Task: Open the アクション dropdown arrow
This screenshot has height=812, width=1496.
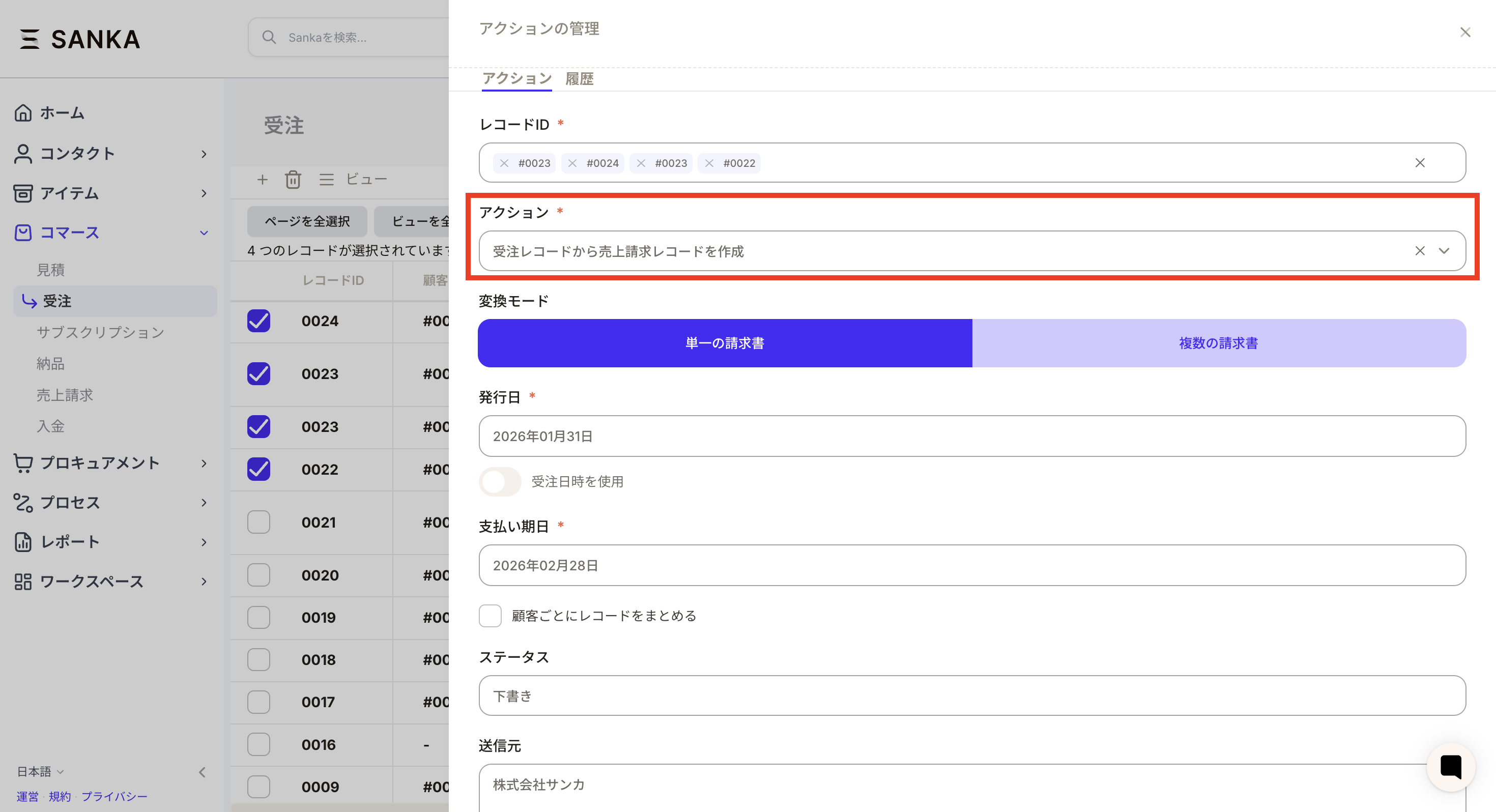Action: 1444,251
